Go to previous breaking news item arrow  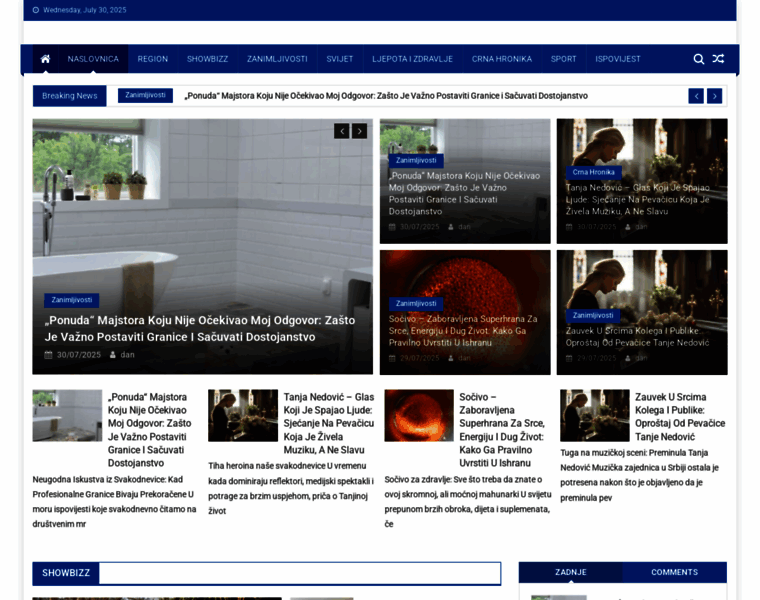[696, 96]
